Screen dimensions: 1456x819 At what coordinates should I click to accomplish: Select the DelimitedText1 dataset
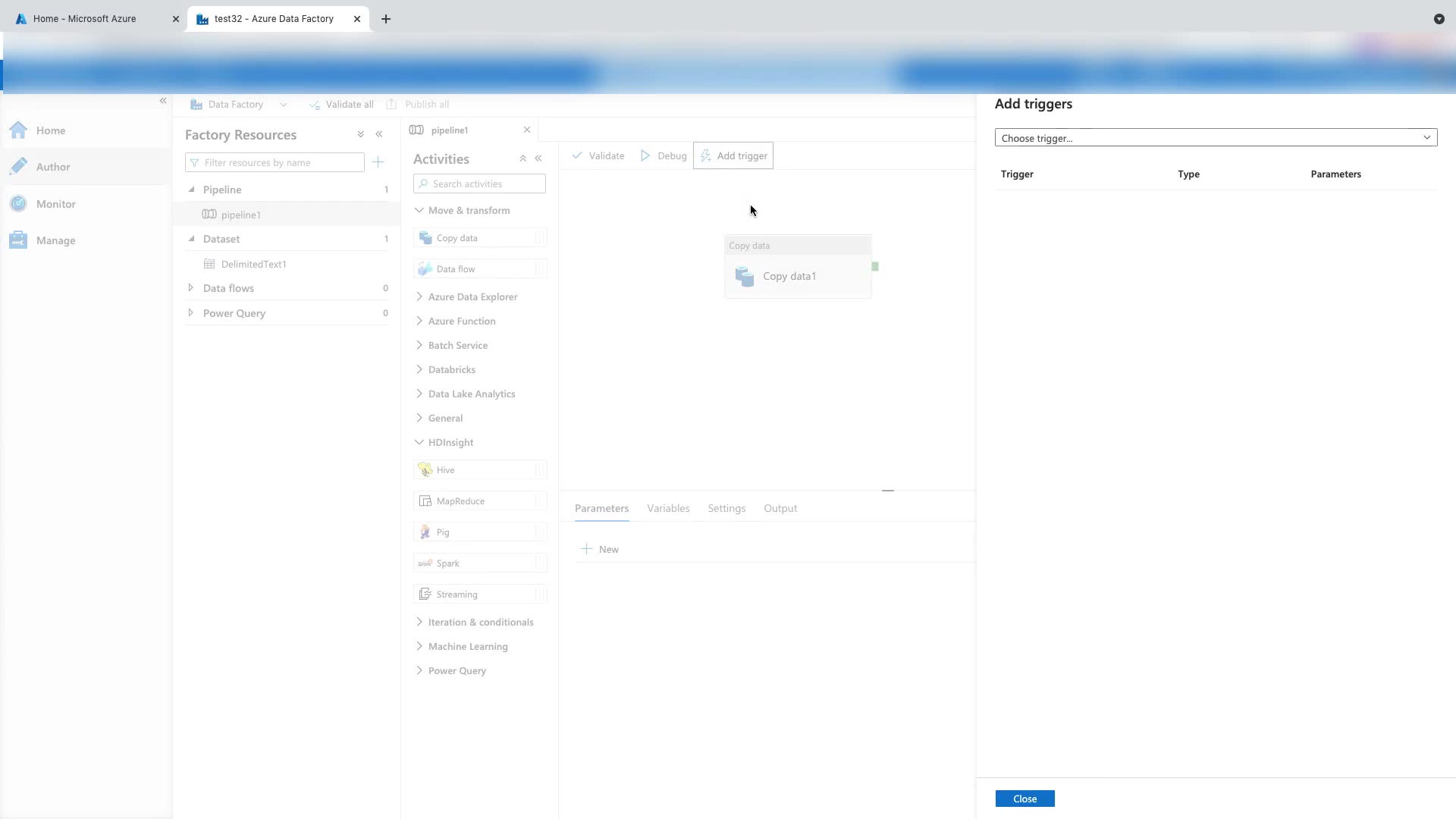click(253, 264)
